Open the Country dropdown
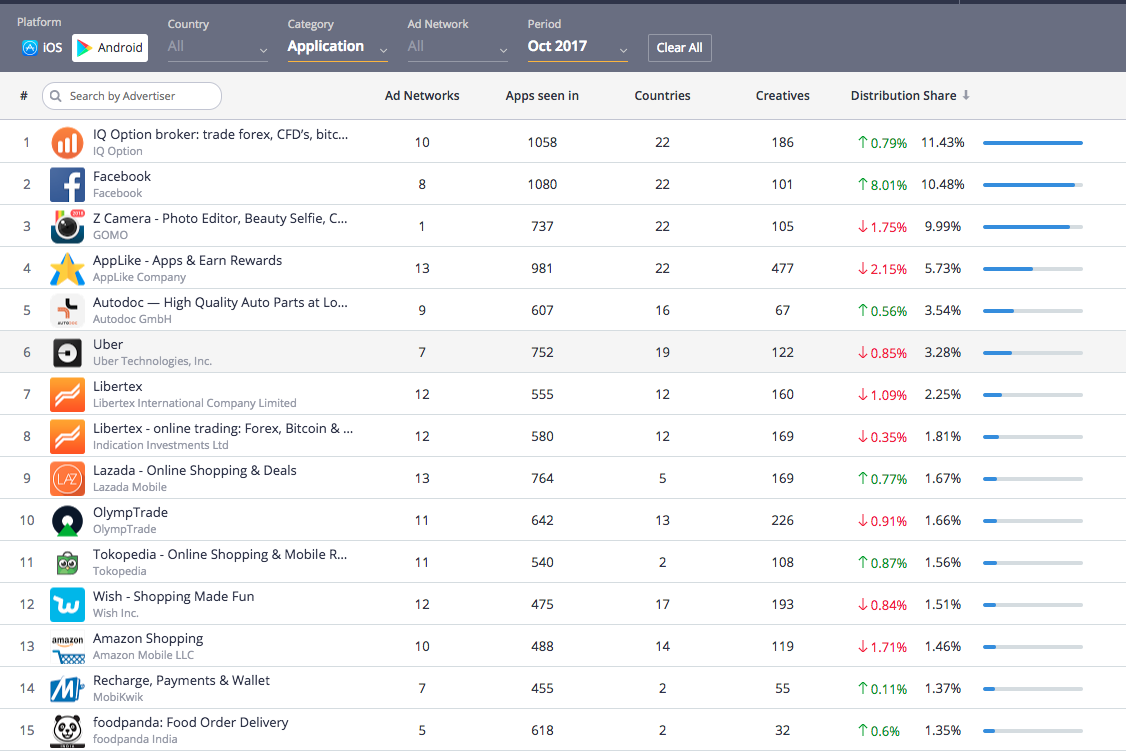1126x753 pixels. (218, 47)
